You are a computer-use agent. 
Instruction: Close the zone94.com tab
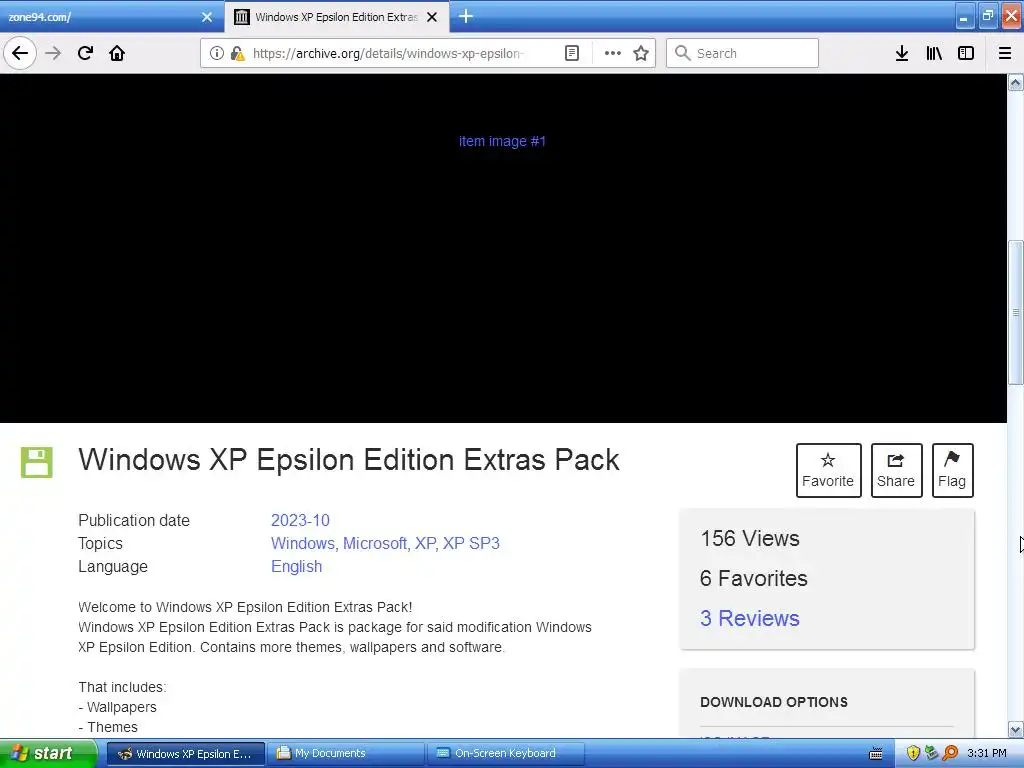(x=207, y=17)
